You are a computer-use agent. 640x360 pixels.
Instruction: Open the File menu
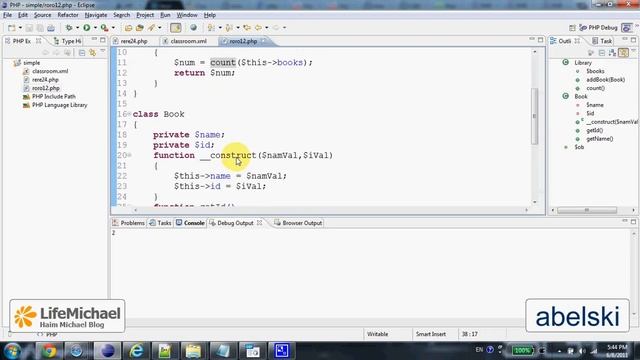[7, 15]
